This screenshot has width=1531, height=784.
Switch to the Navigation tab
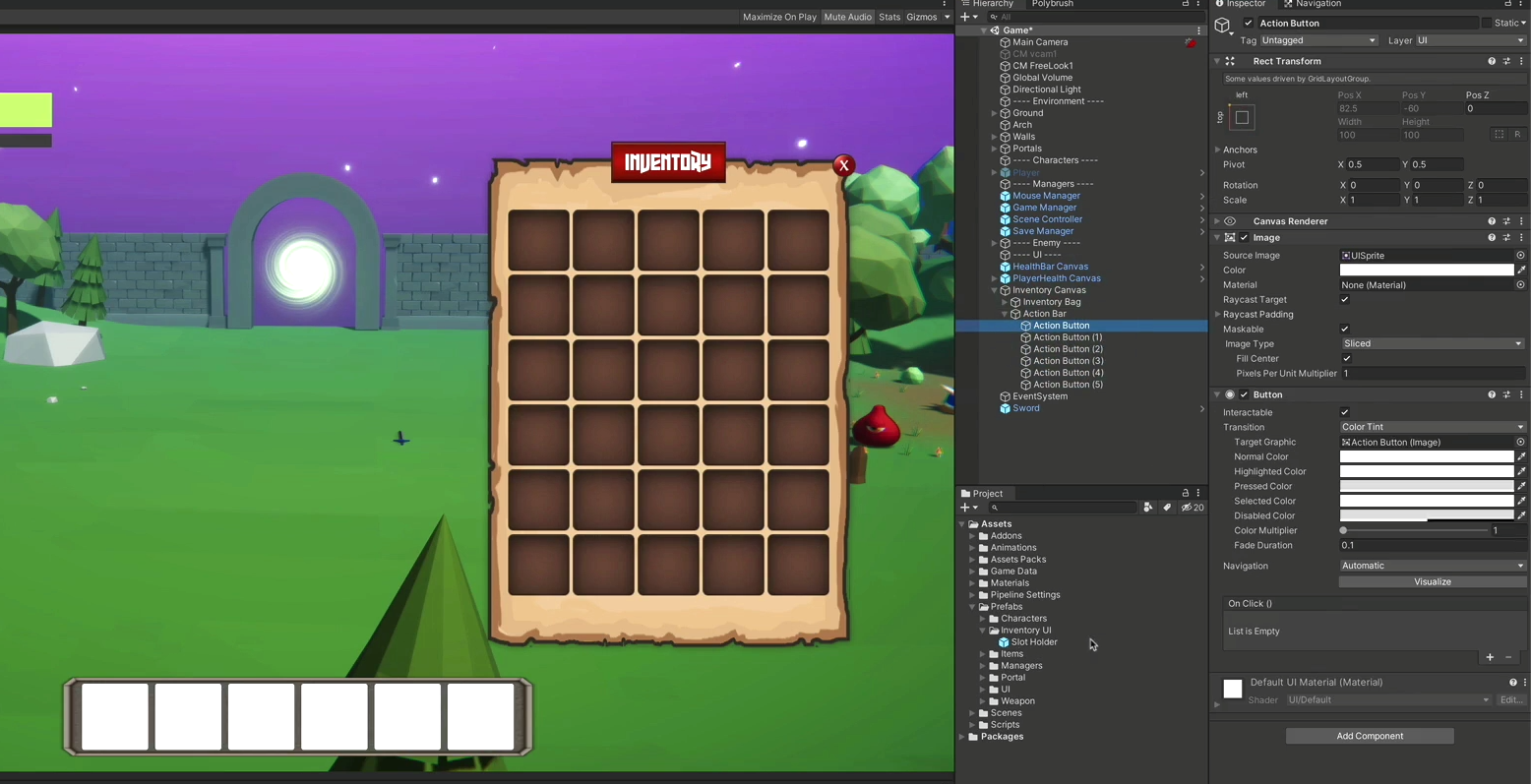[x=1317, y=4]
